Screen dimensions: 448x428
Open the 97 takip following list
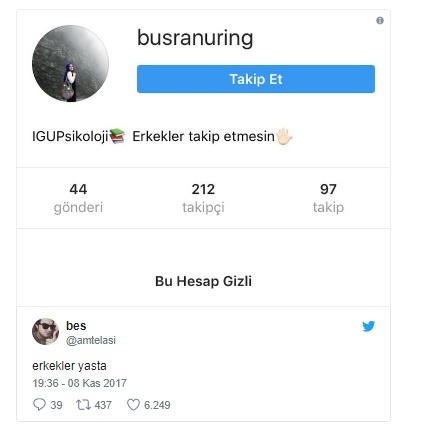[328, 198]
